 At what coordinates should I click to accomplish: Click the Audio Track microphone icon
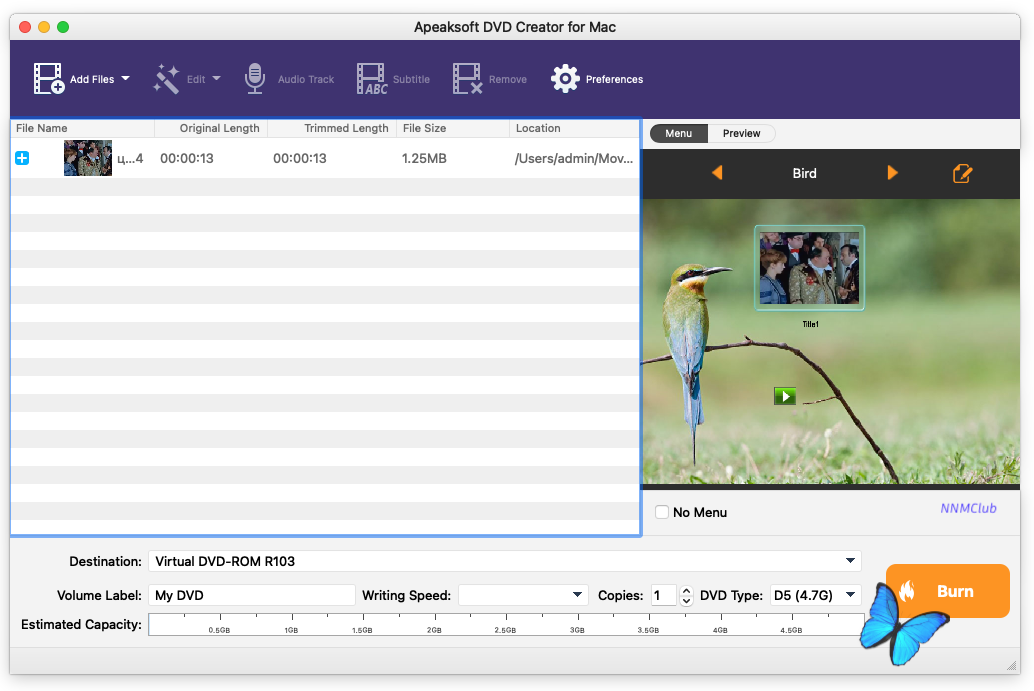tap(255, 79)
